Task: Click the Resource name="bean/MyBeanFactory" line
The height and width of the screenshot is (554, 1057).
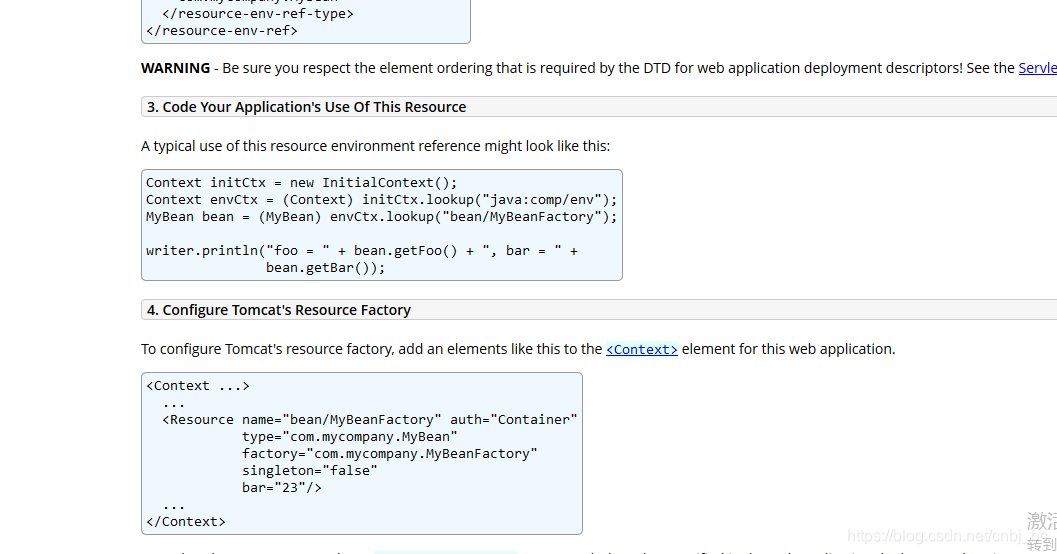Action: [370, 419]
